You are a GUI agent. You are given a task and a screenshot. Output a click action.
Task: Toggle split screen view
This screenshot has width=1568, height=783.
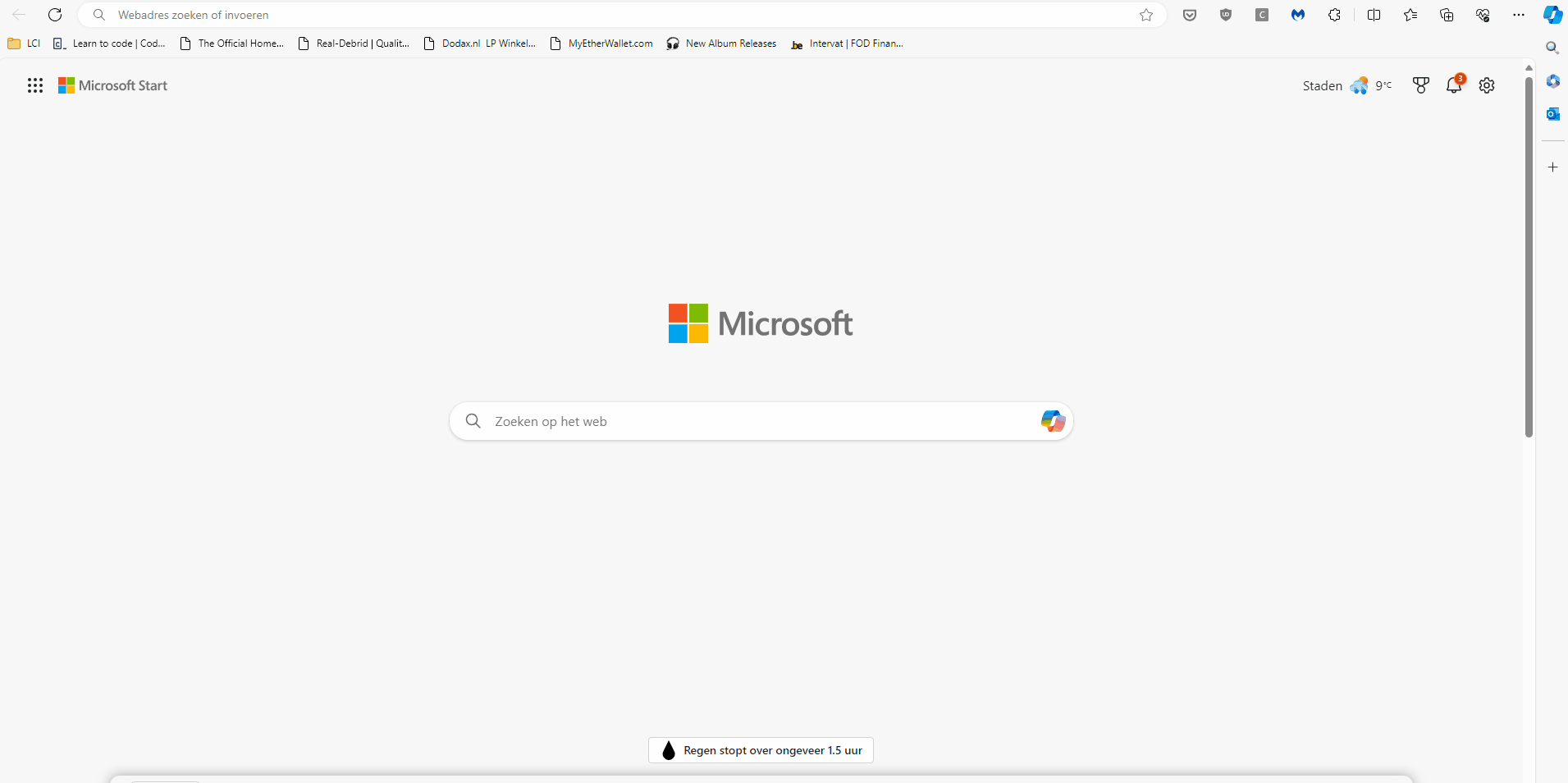click(x=1374, y=15)
